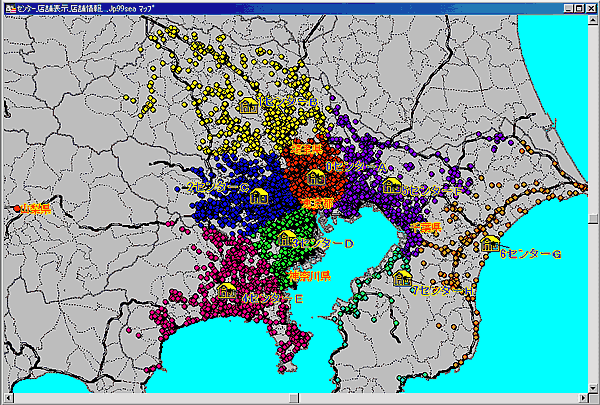
Task: Click the '5センターF' label
Action: click(432, 190)
